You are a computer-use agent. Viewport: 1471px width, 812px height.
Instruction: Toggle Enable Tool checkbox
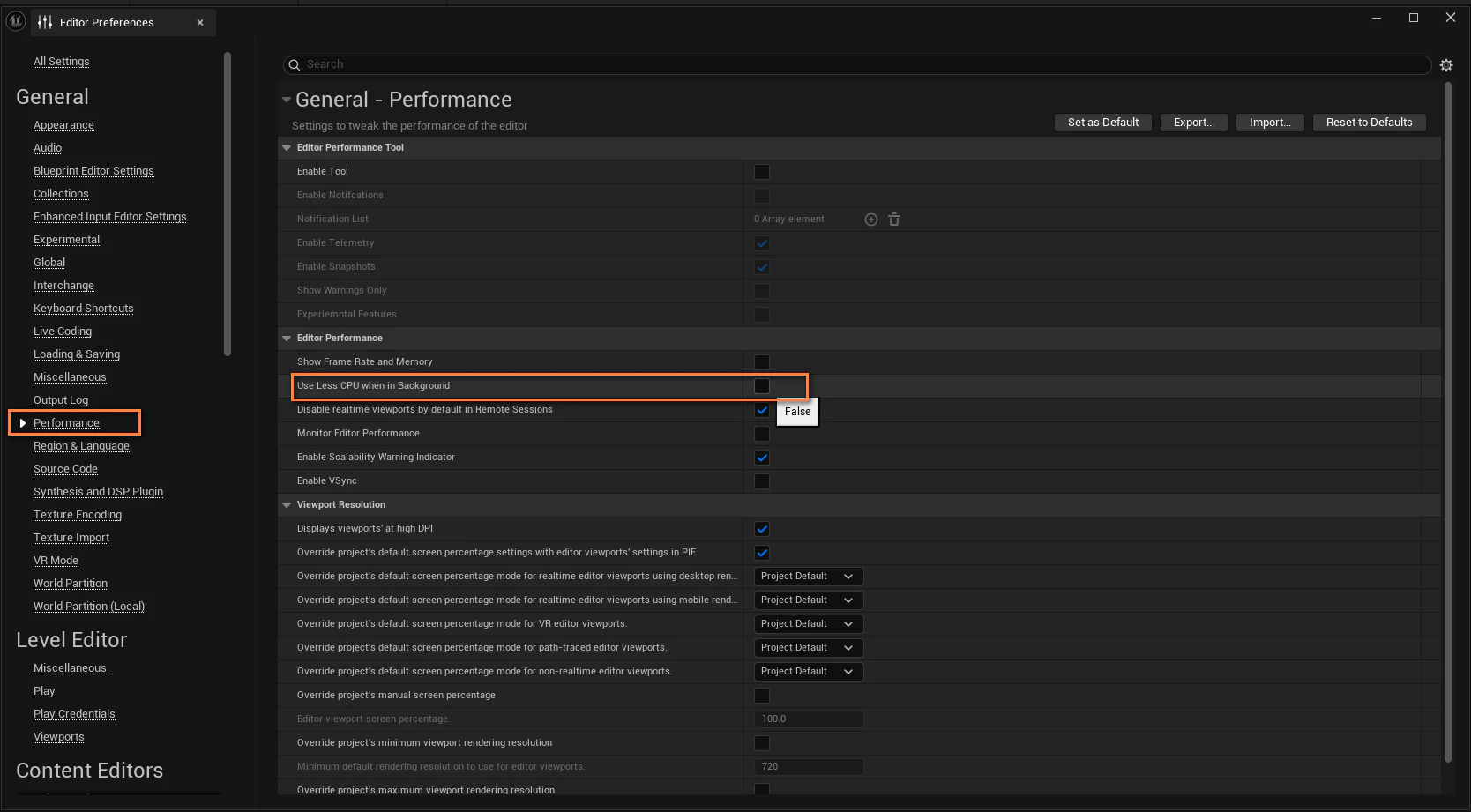[x=762, y=172]
